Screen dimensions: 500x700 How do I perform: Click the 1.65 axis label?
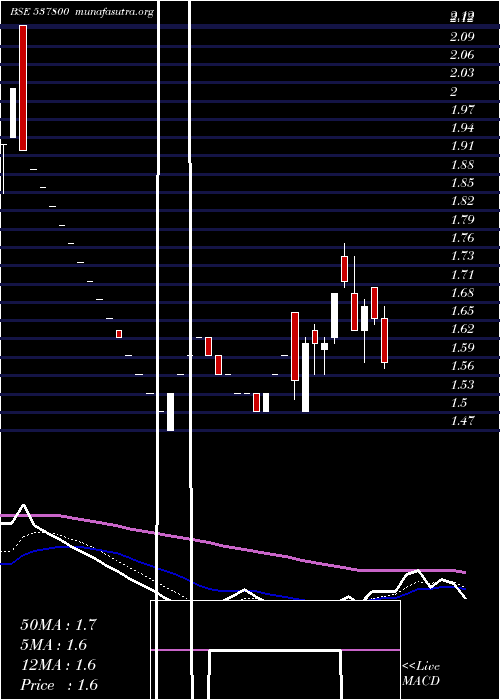pos(462,310)
